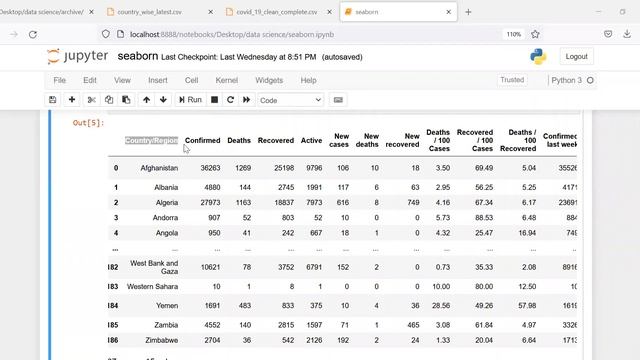Copy selected cells icon
The image size is (640, 360).
click(109, 100)
